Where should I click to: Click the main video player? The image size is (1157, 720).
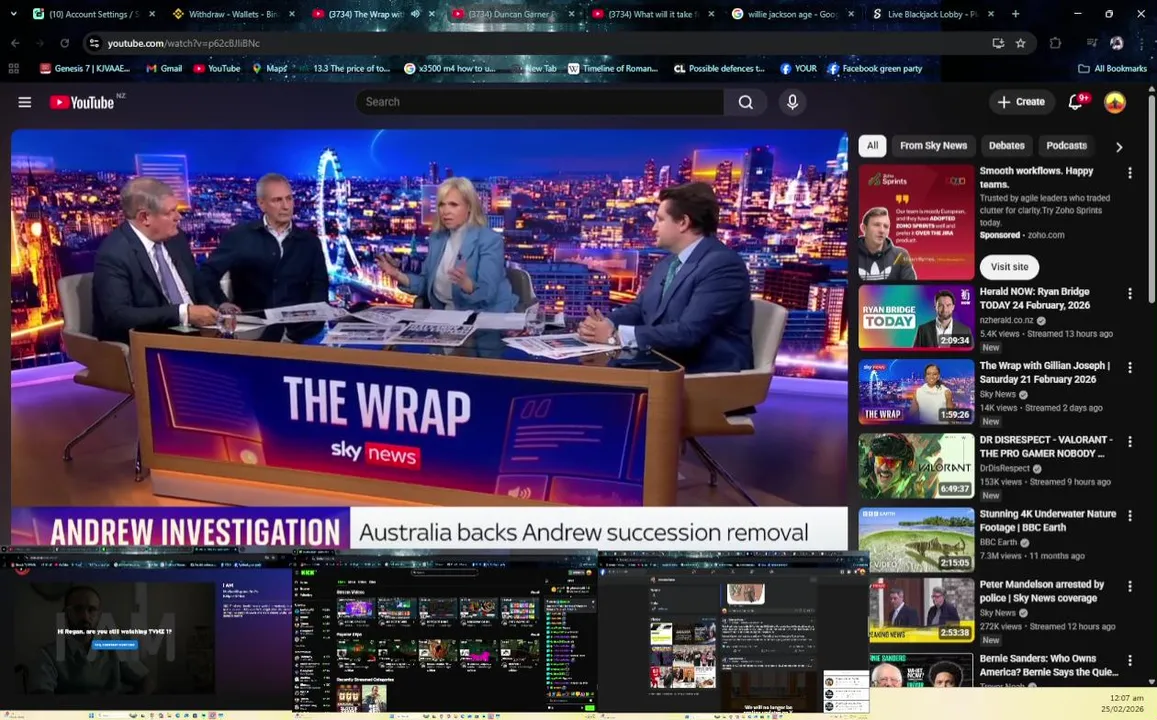(429, 339)
